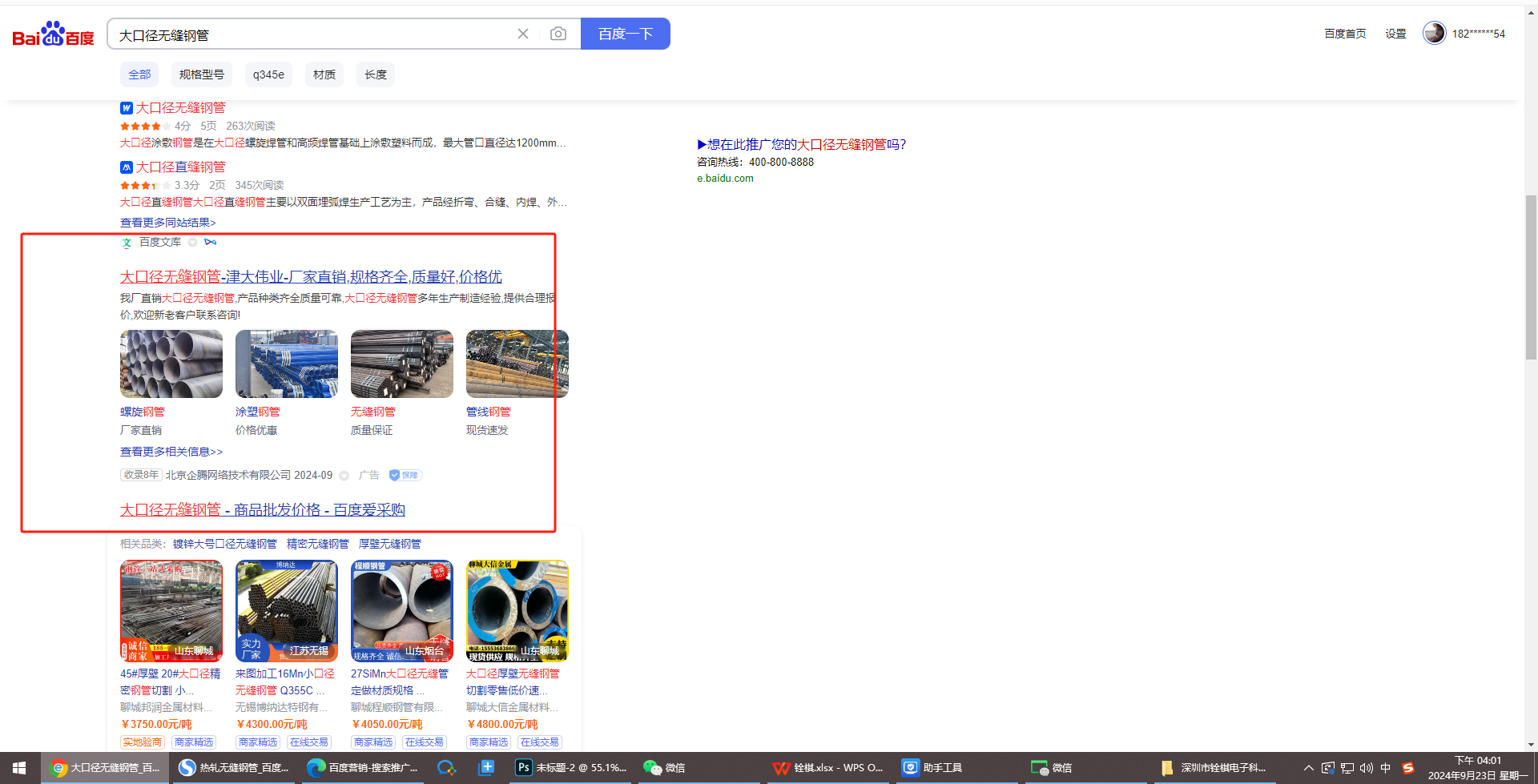The height and width of the screenshot is (784, 1538).
Task: Click the Baidu logo
Action: pos(53,34)
